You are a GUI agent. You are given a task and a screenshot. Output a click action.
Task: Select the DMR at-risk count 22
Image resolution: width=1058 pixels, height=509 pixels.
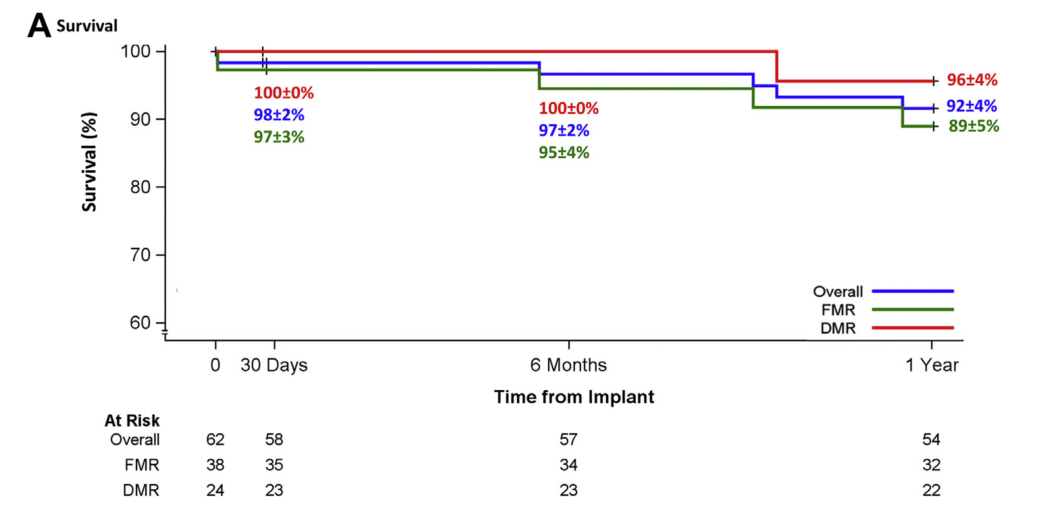[931, 490]
